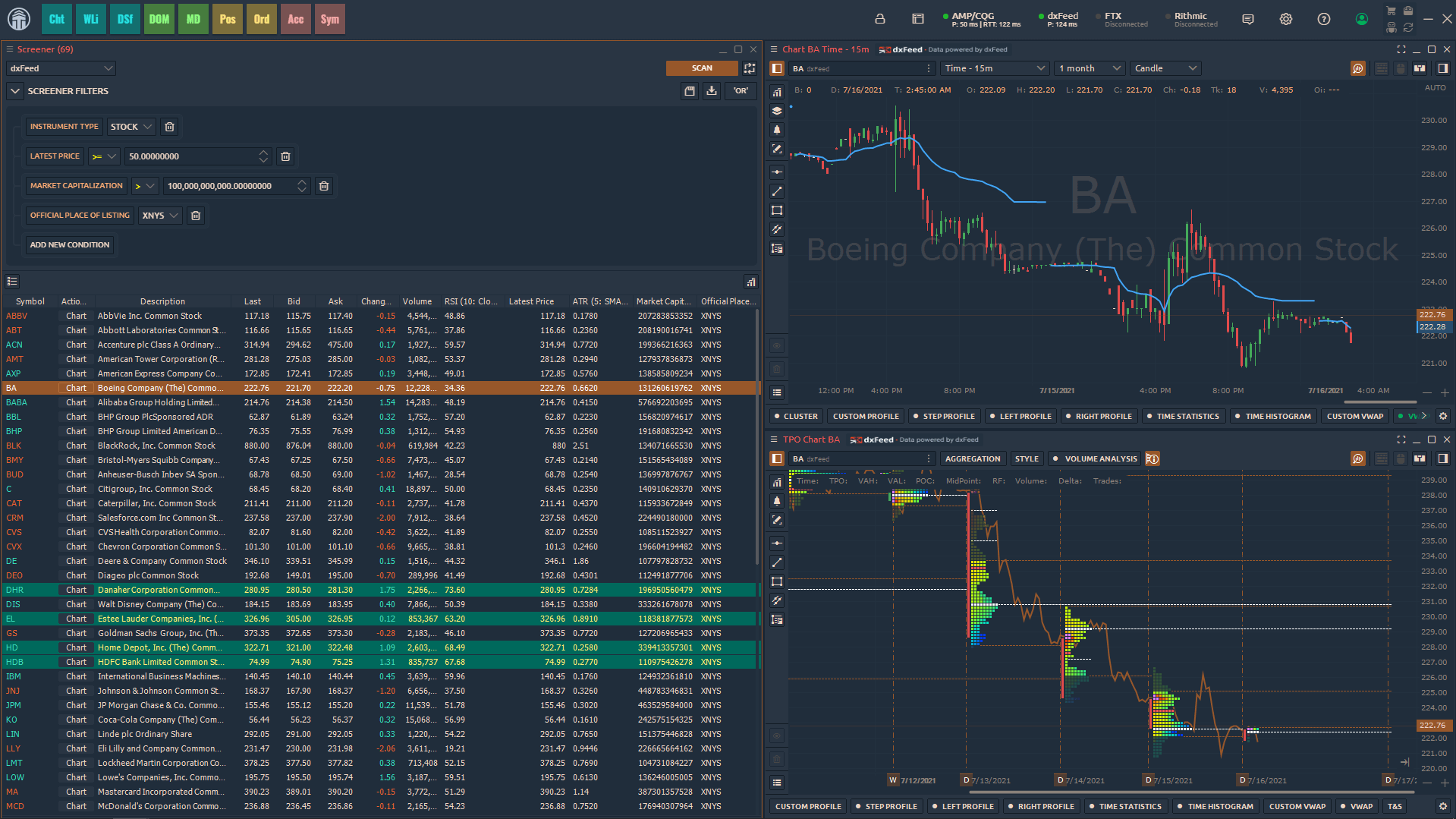Open the Market Capitalization operator dropdown
Viewport: 1456px width, 819px height.
click(x=145, y=186)
